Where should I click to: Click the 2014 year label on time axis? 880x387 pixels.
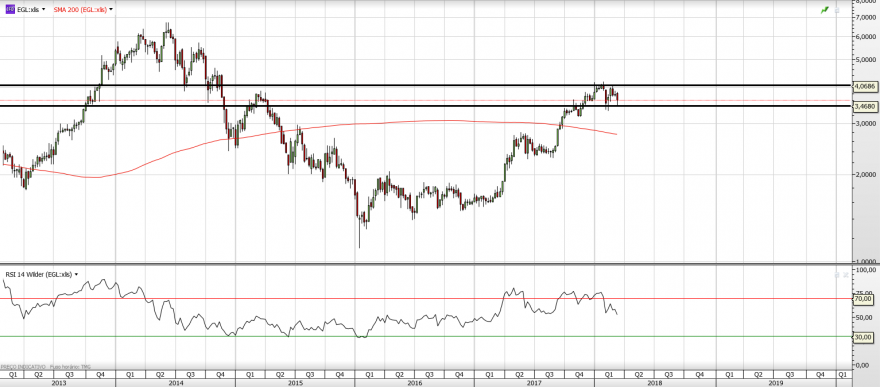[175, 382]
